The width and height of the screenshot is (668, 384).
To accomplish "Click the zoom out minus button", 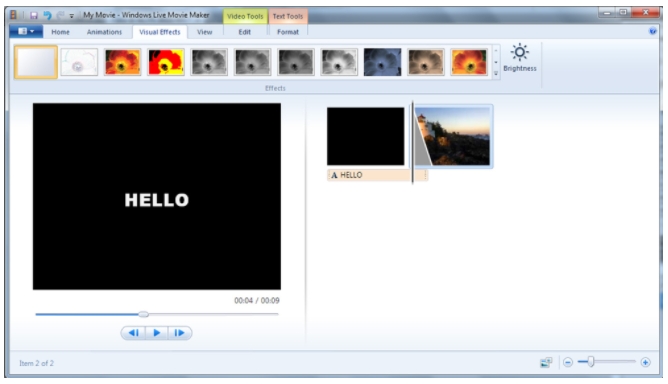I will pyautogui.click(x=568, y=362).
